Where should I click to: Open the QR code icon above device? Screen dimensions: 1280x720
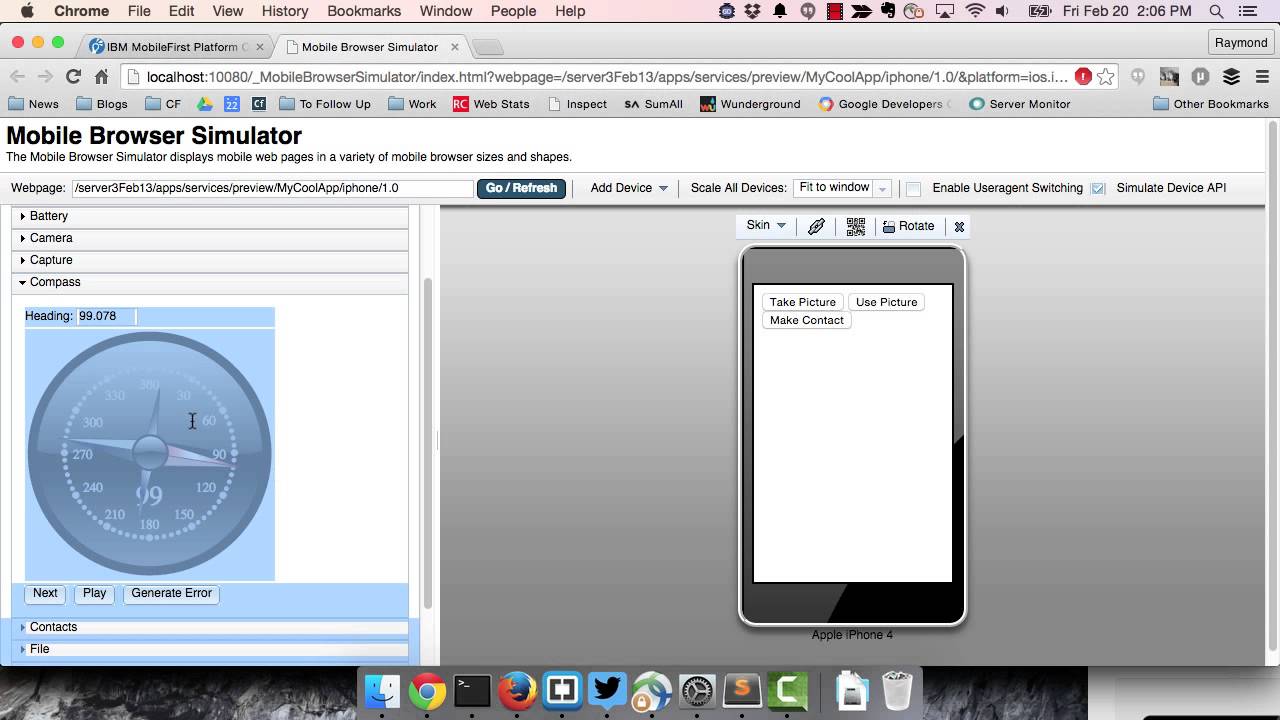(856, 226)
